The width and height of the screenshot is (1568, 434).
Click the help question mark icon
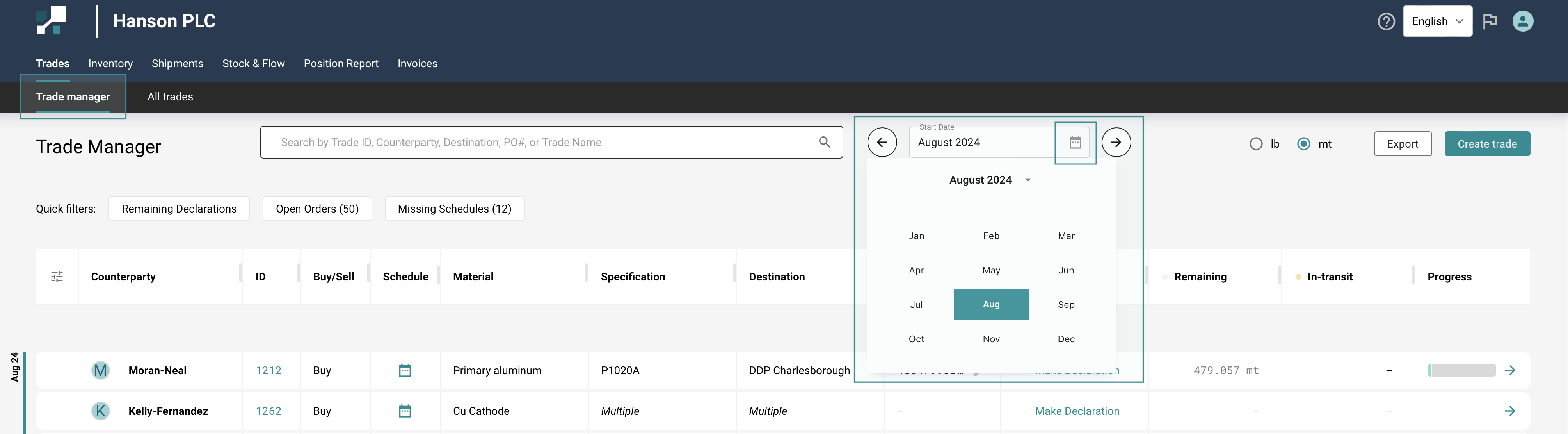click(x=1386, y=22)
